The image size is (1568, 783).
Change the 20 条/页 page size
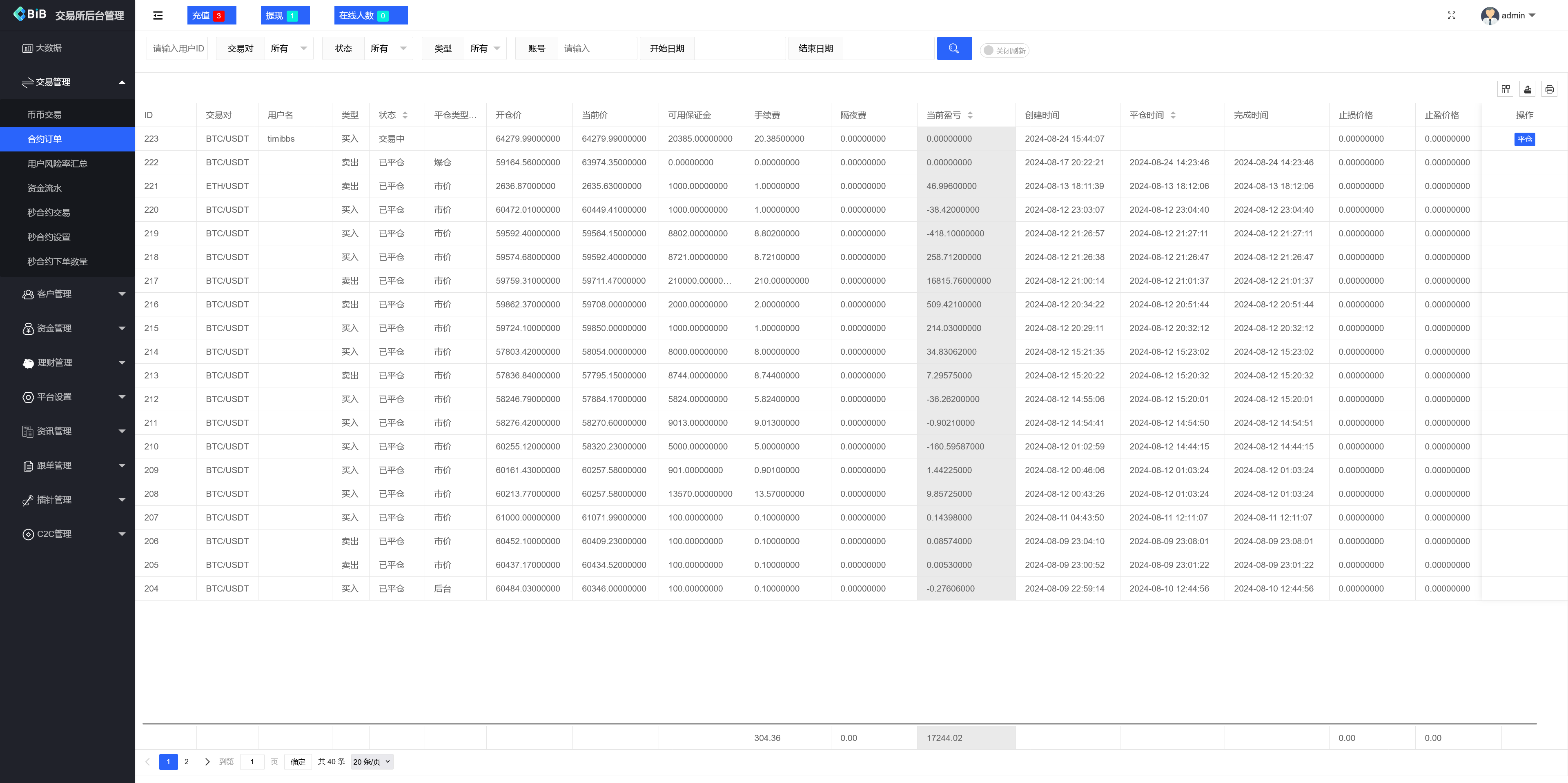pyautogui.click(x=372, y=762)
